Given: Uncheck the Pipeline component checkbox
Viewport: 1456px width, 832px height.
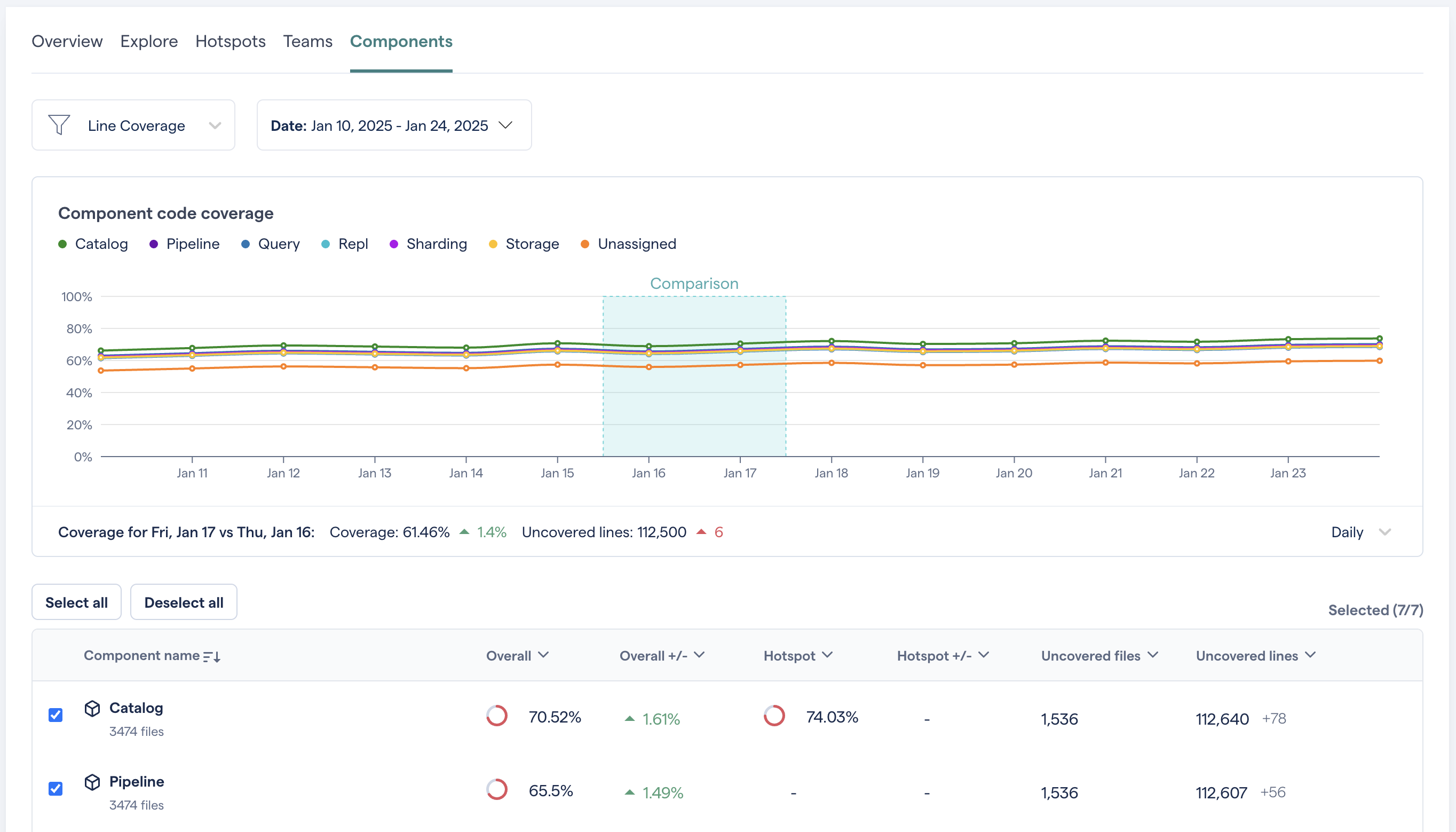Looking at the screenshot, I should (56, 789).
